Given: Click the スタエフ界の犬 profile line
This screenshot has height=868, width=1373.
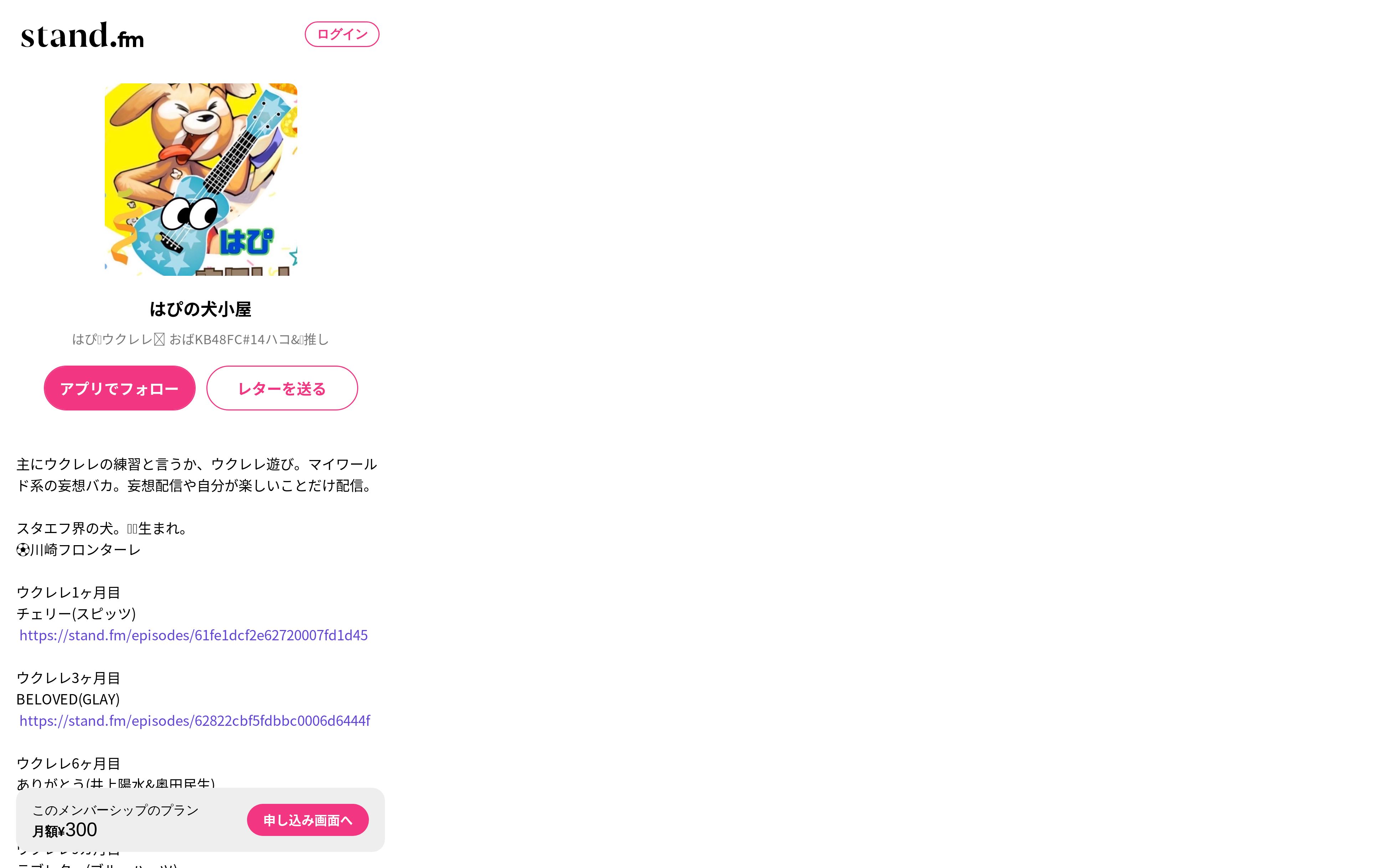Looking at the screenshot, I should click(x=103, y=528).
